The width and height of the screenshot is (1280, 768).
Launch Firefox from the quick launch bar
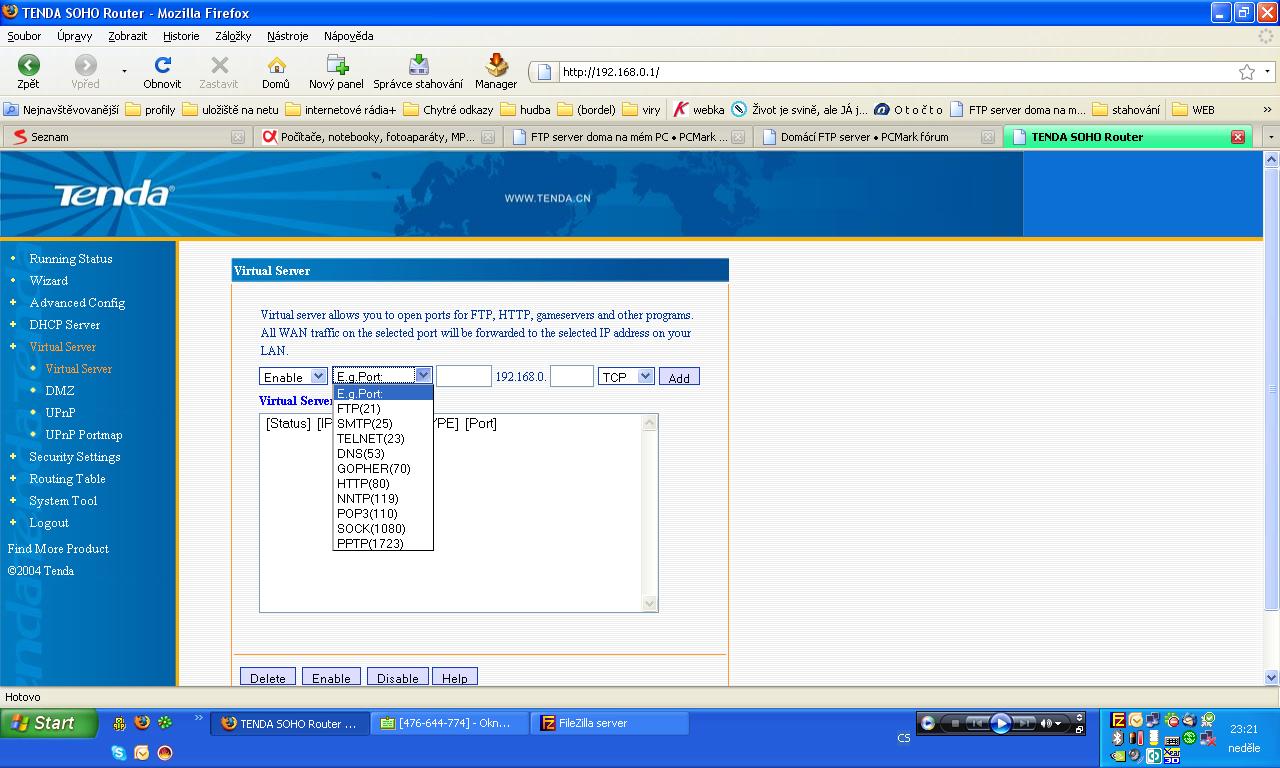point(142,722)
